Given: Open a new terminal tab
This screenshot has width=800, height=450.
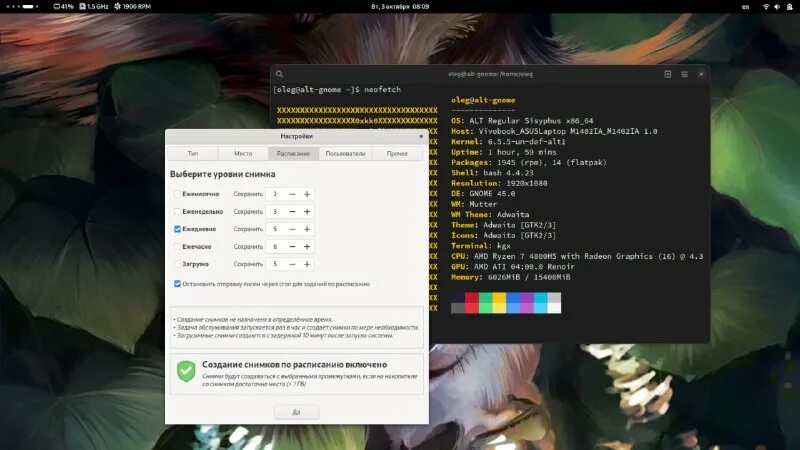Looking at the screenshot, I should click(x=667, y=74).
